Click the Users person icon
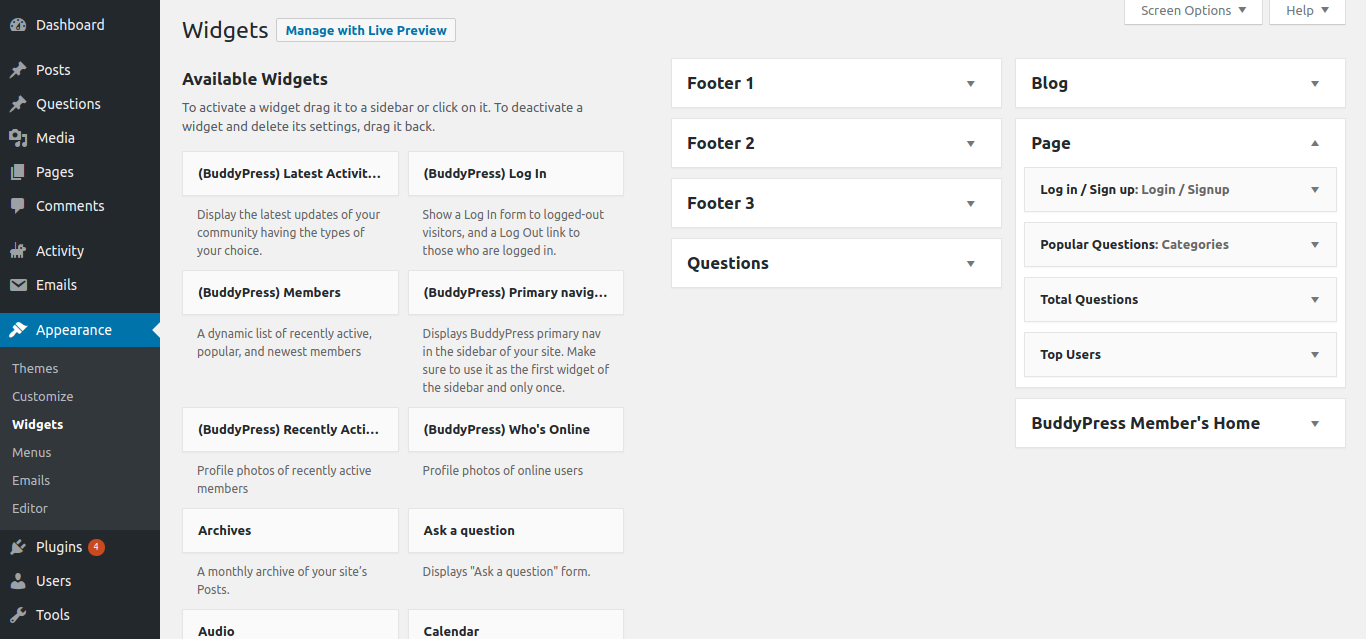This screenshot has height=639, width=1366. pos(18,581)
